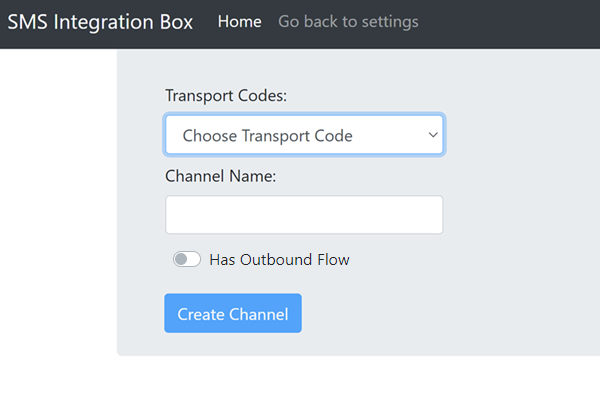The width and height of the screenshot is (600, 393).
Task: Focus the Channel Name input field
Action: 304,215
